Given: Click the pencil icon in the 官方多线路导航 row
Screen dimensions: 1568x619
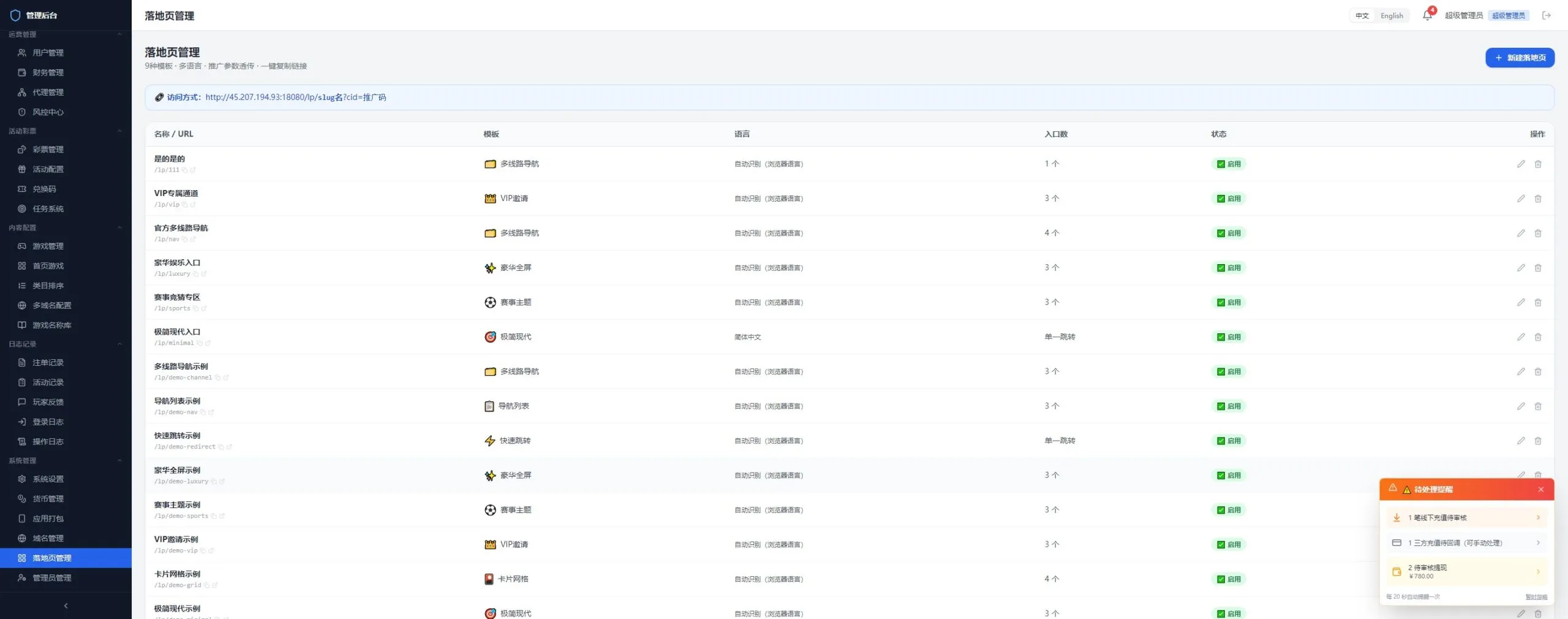Looking at the screenshot, I should coord(1521,233).
